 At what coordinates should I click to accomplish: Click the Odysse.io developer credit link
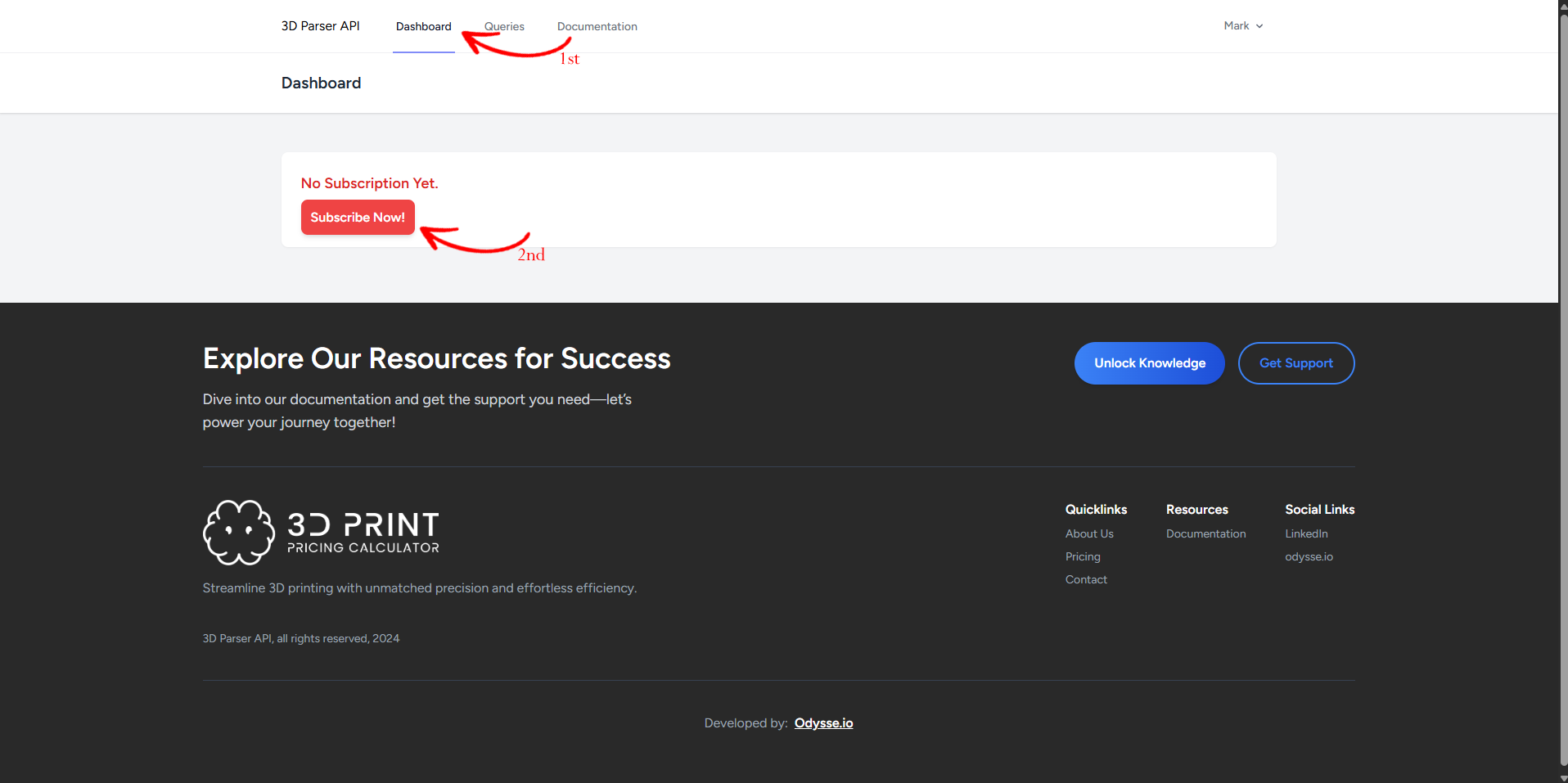tap(823, 723)
